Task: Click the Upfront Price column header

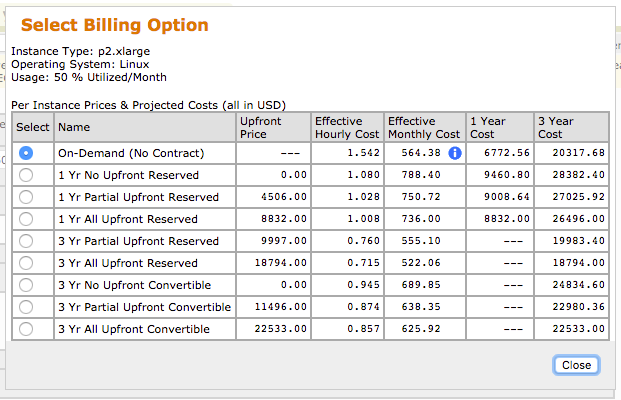Action: click(x=260, y=127)
